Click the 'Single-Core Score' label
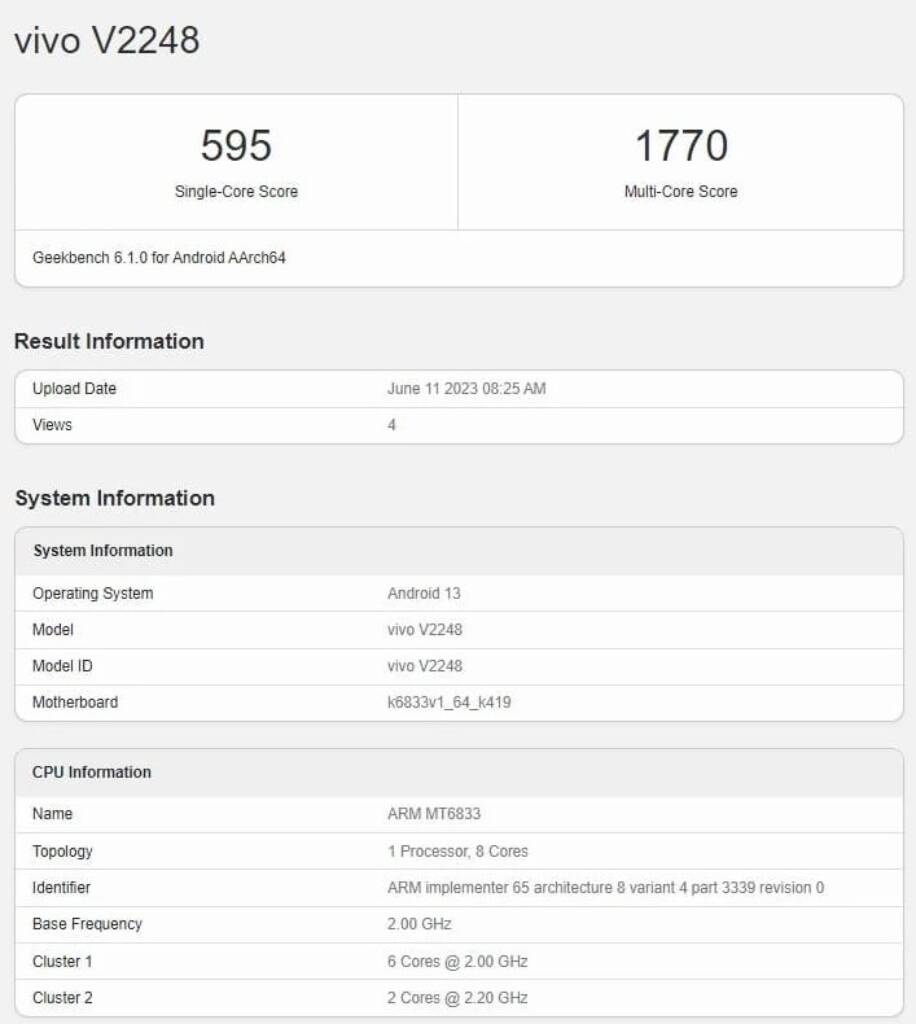The width and height of the screenshot is (916, 1024). click(x=236, y=191)
